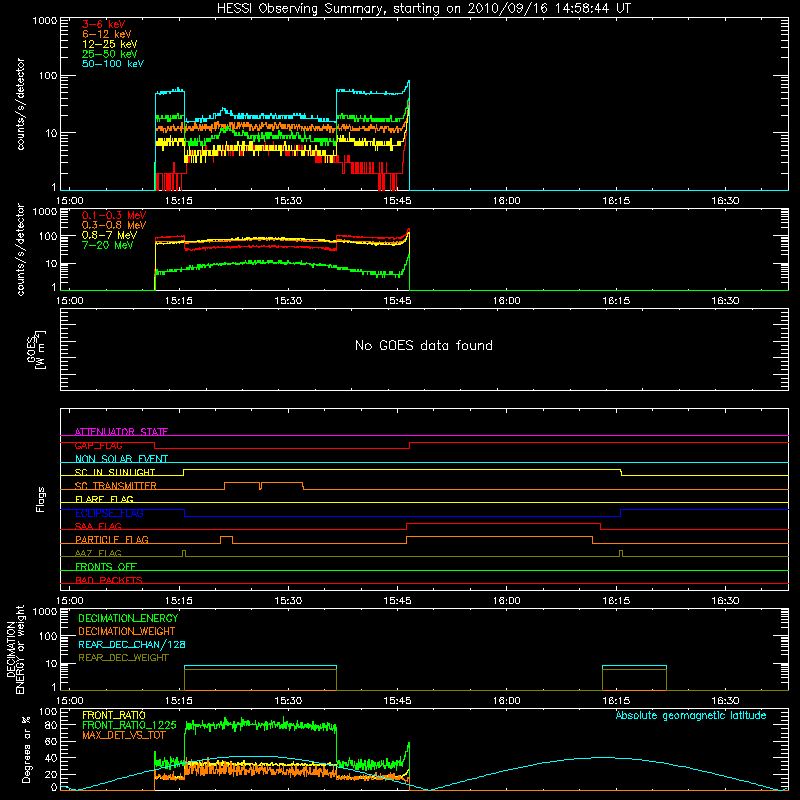Click the MAX_DET_VS_TOT legend label
Screen dimensions: 800x800
pyautogui.click(x=124, y=735)
